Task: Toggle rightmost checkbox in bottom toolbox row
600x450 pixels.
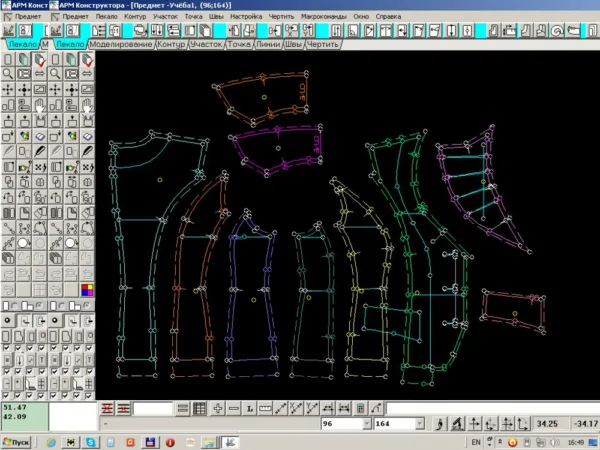Action: tap(89, 395)
